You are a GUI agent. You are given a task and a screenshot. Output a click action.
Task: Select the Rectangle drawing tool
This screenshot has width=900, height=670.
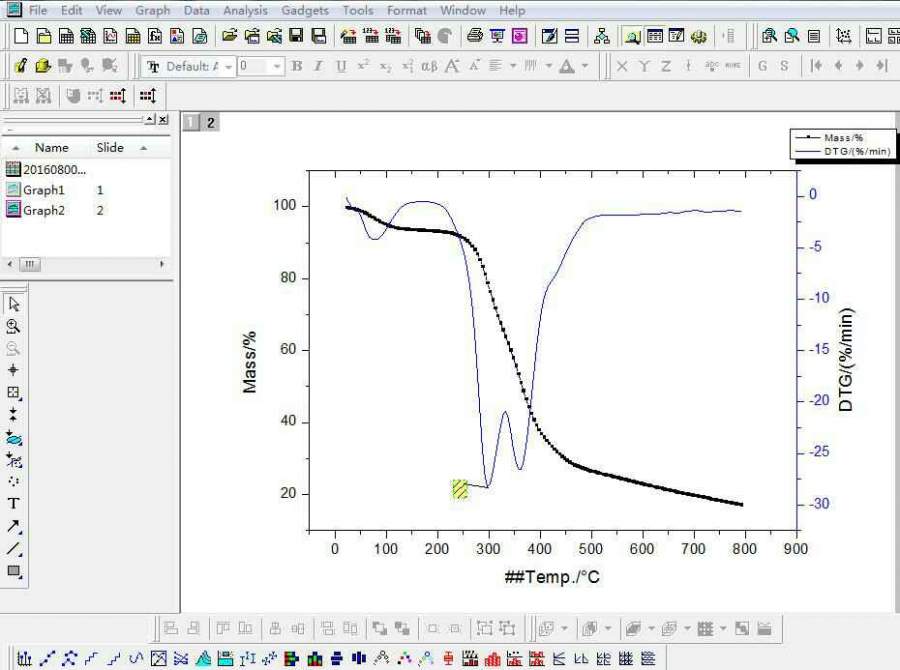(x=13, y=571)
